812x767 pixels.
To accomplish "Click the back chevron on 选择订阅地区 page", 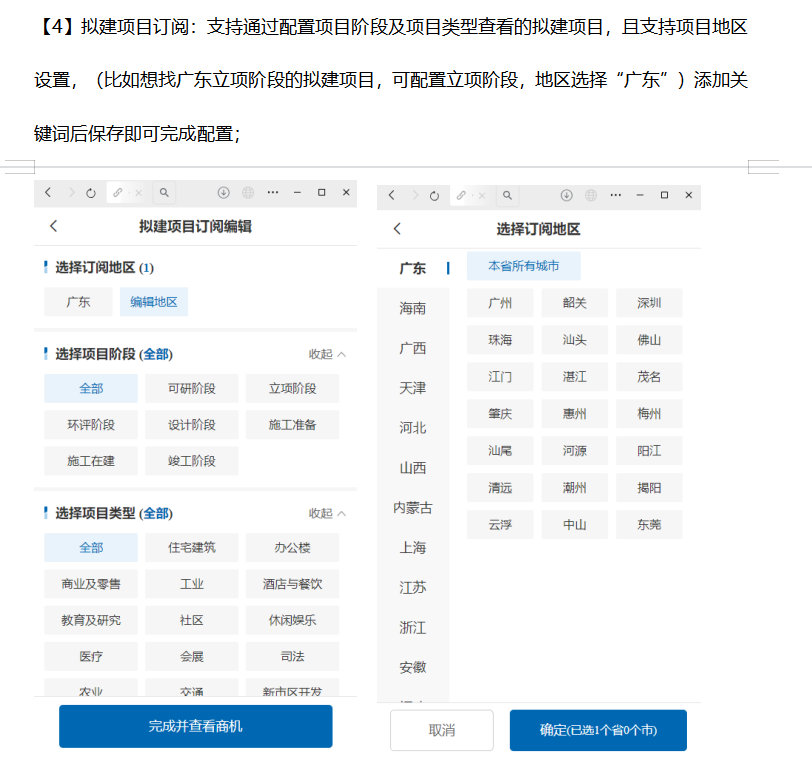I will click(x=397, y=227).
